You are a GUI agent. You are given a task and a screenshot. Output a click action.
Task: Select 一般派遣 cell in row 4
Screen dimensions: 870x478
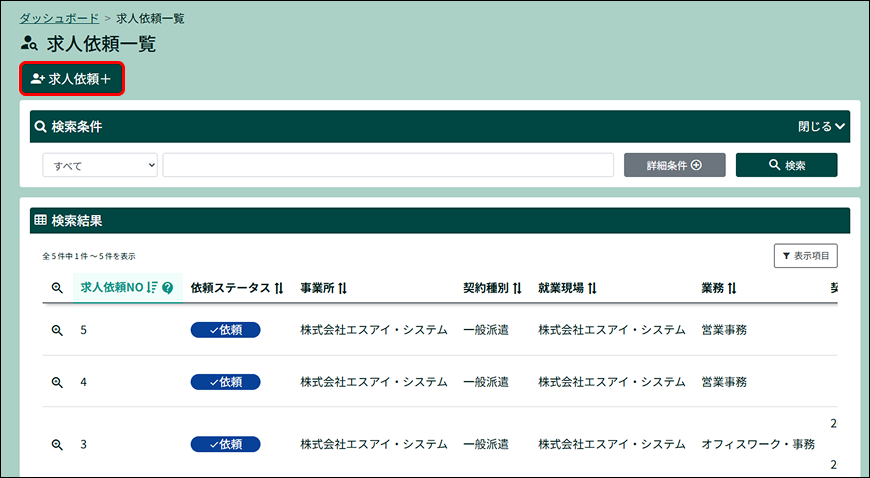pos(486,382)
